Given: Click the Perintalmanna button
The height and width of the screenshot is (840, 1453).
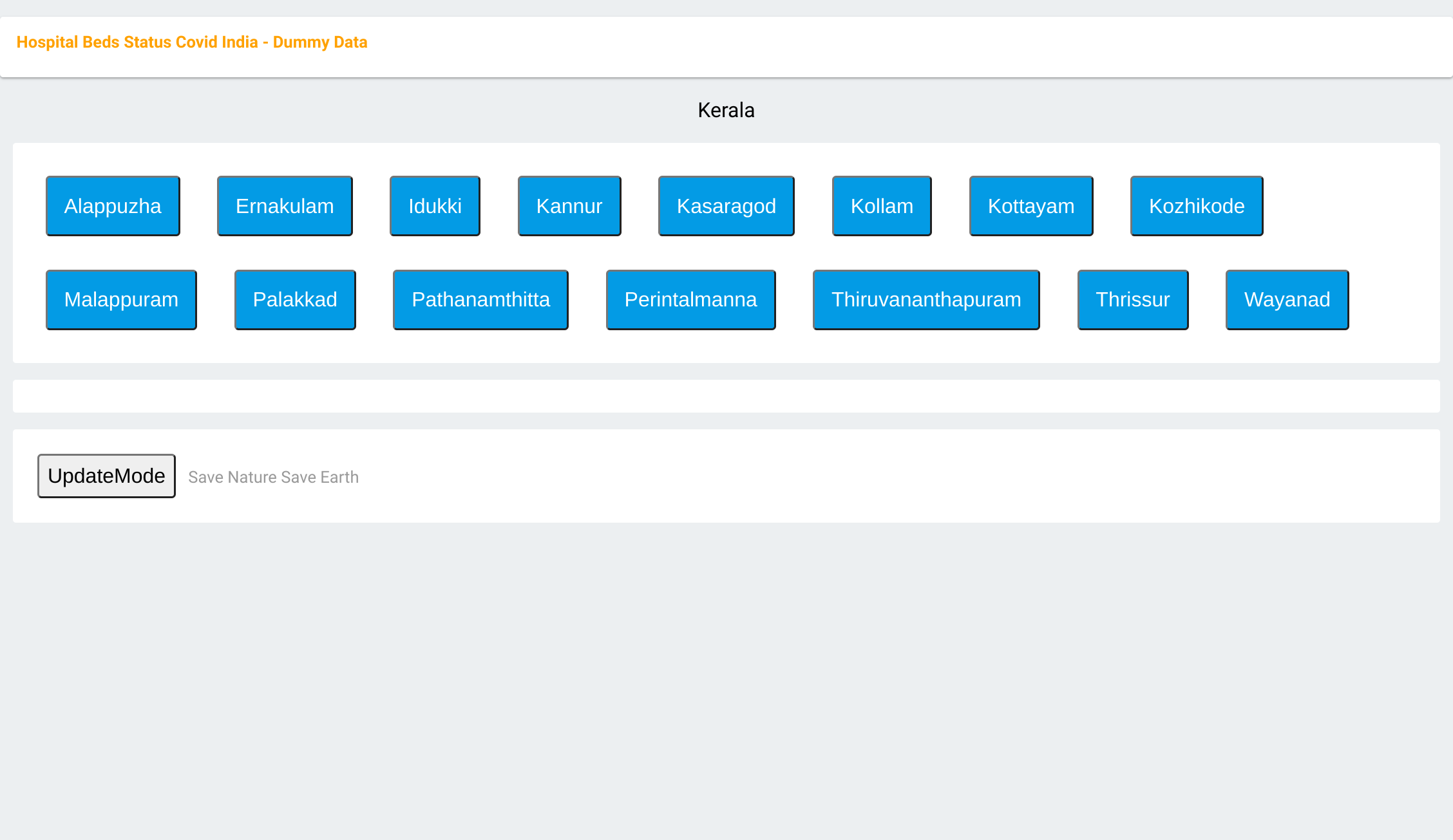Looking at the screenshot, I should point(690,300).
